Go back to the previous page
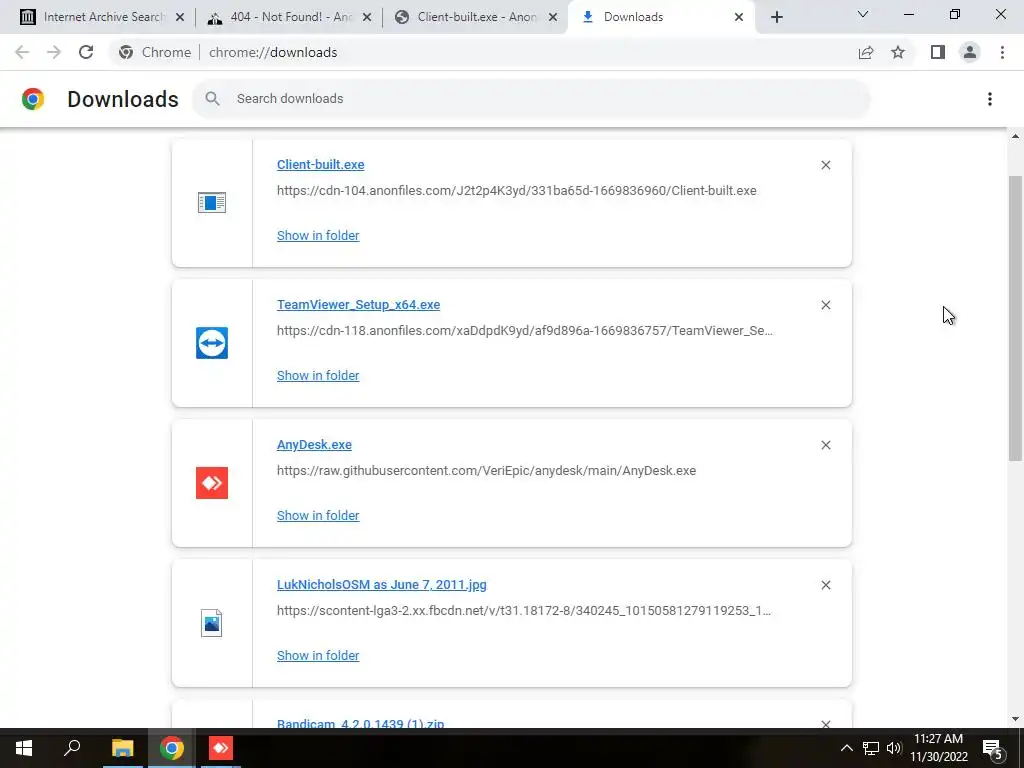This screenshot has width=1024, height=768. (x=22, y=52)
